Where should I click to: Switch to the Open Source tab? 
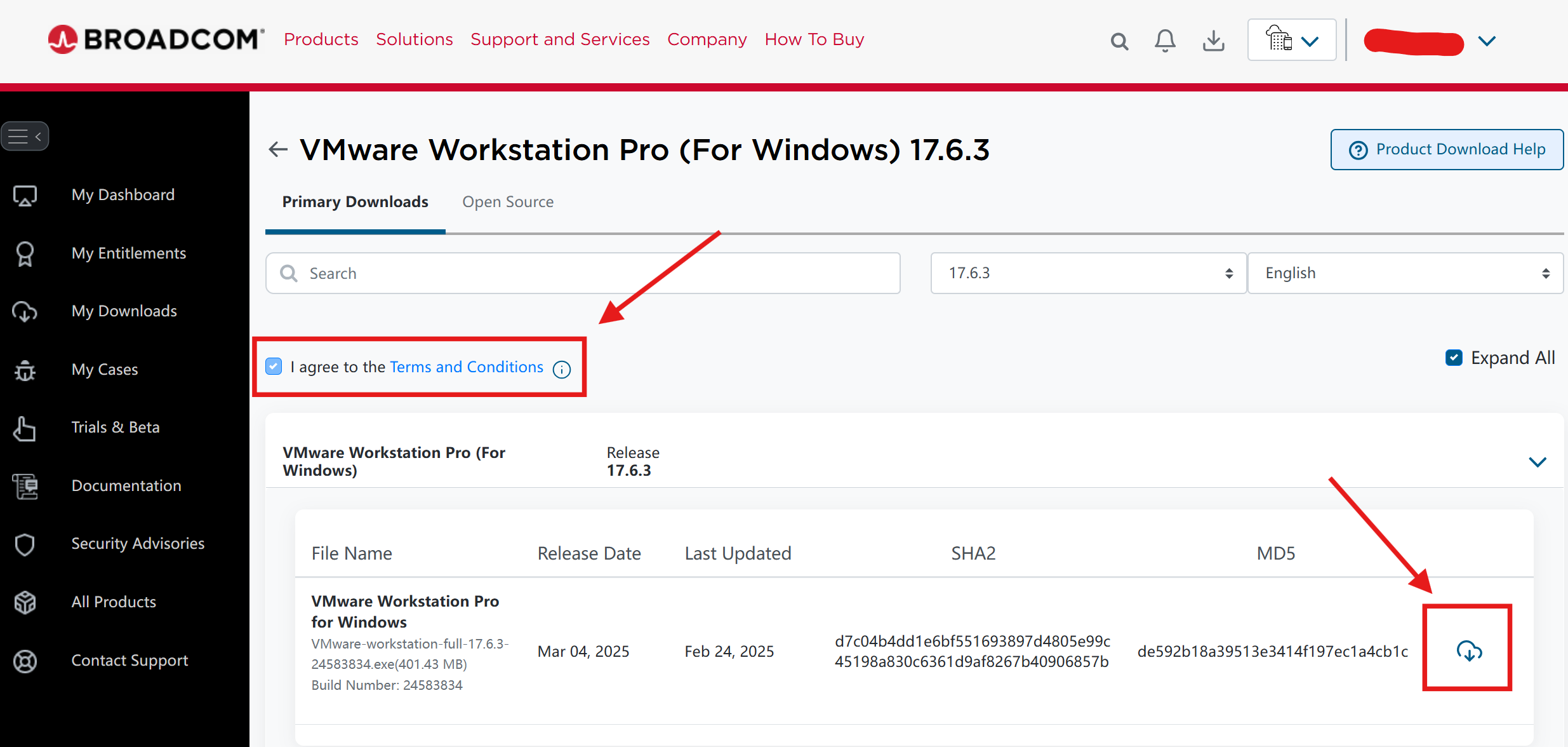[508, 202]
